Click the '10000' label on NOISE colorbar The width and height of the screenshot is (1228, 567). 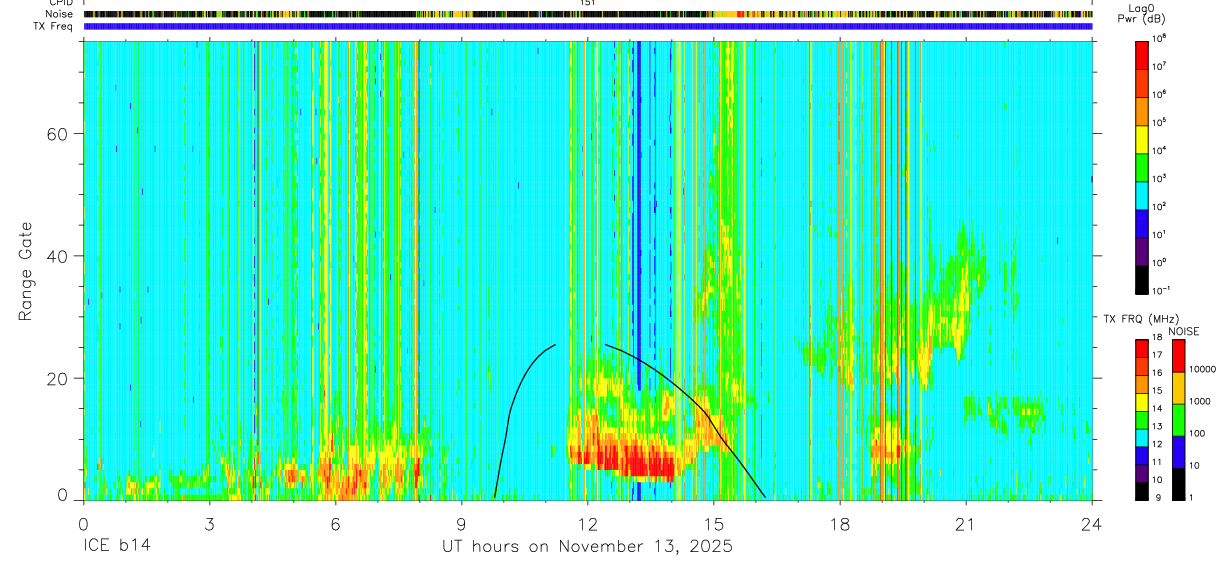click(x=1203, y=369)
